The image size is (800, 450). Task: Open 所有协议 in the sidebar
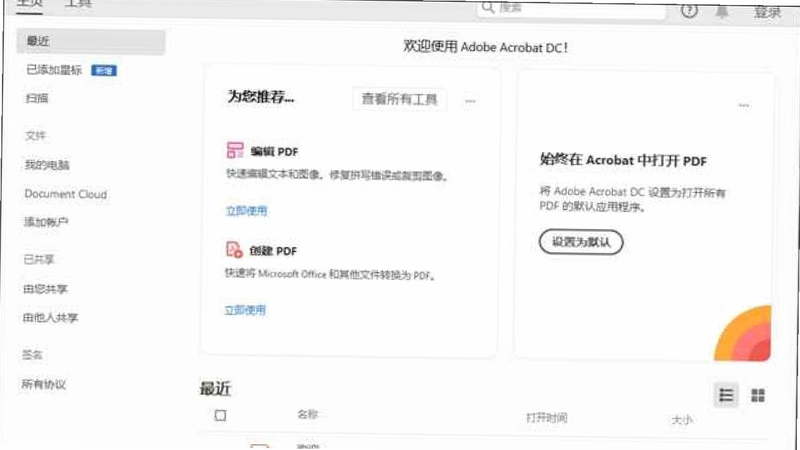pos(44,384)
